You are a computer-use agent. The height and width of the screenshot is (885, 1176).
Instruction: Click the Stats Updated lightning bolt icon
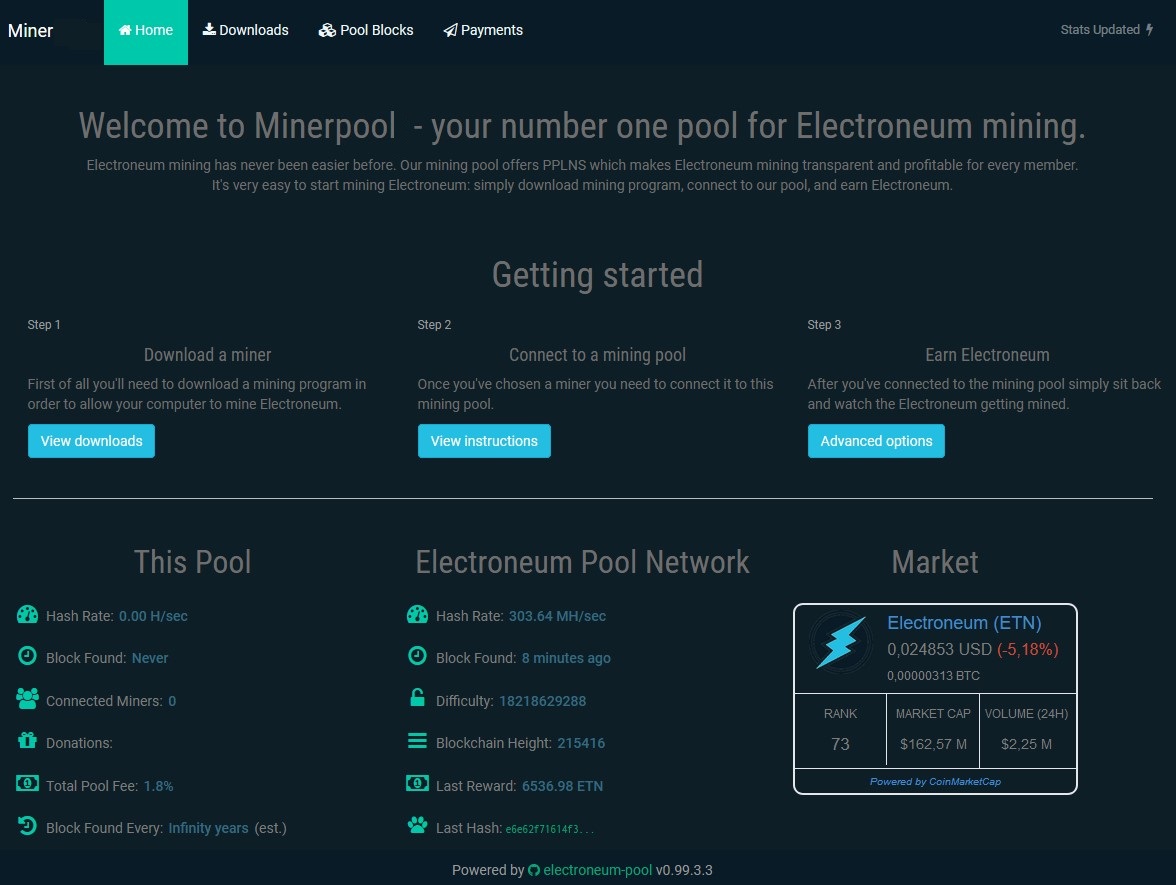[1149, 30]
